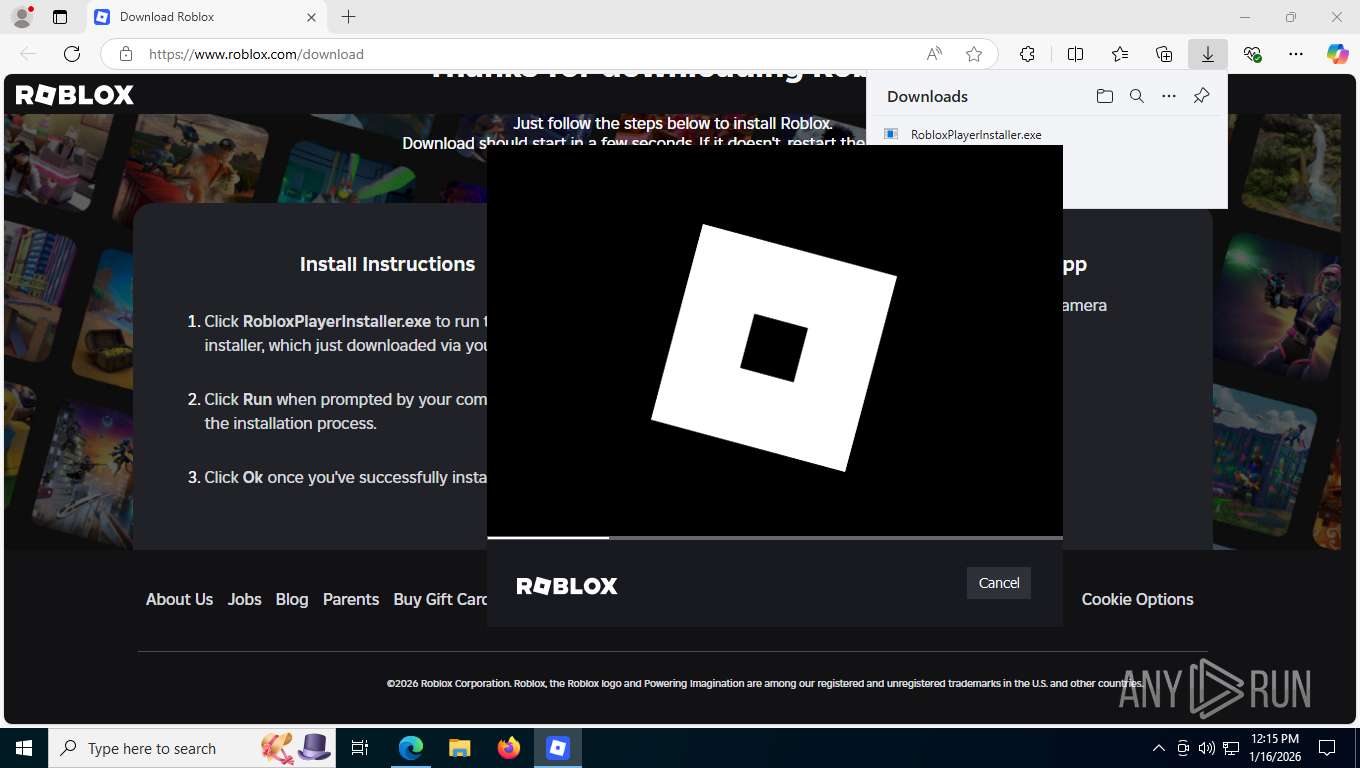Open Browser essentials
The width and height of the screenshot is (1360, 768).
click(x=1252, y=54)
